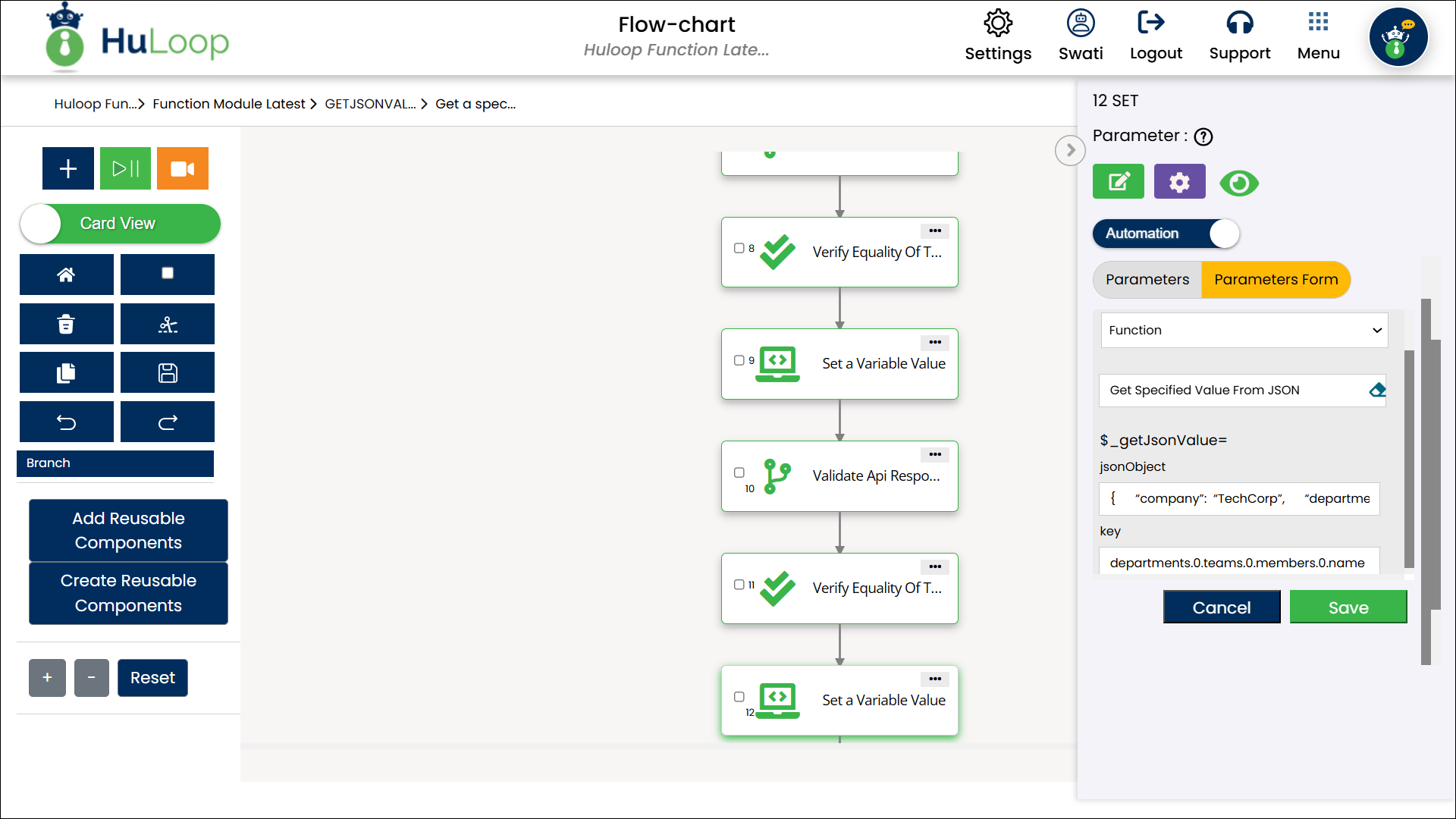1456x819 pixels.
Task: Click the eraser icon in function field
Action: [x=1377, y=390]
